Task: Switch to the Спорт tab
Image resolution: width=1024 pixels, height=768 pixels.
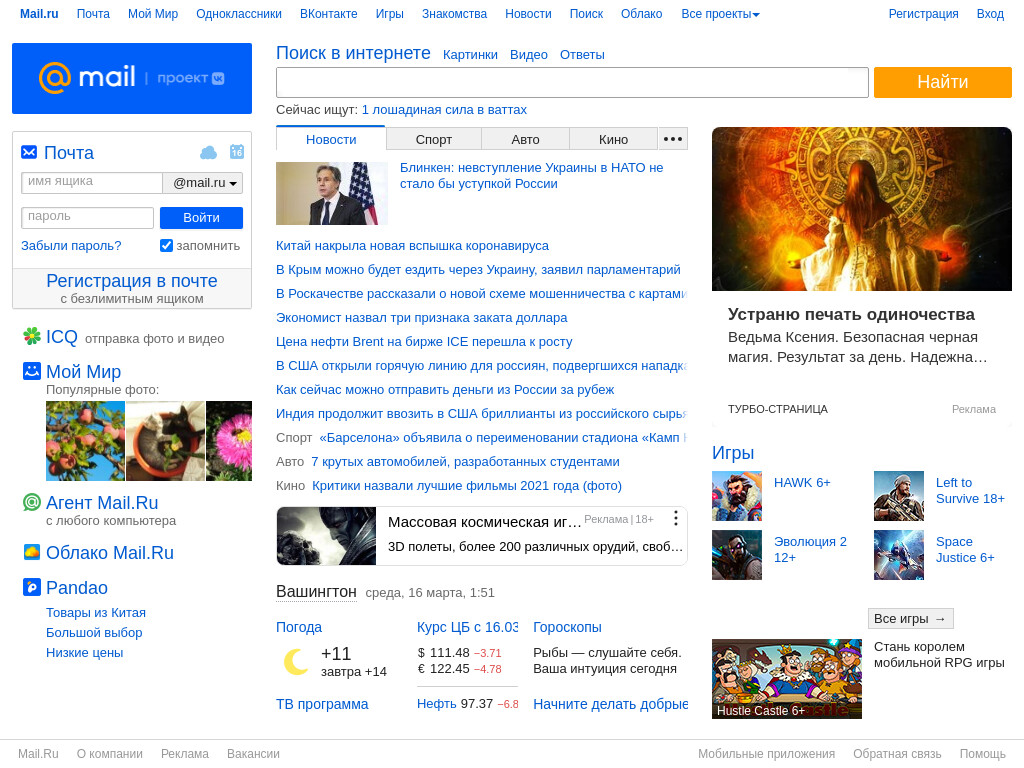Action: [x=434, y=139]
